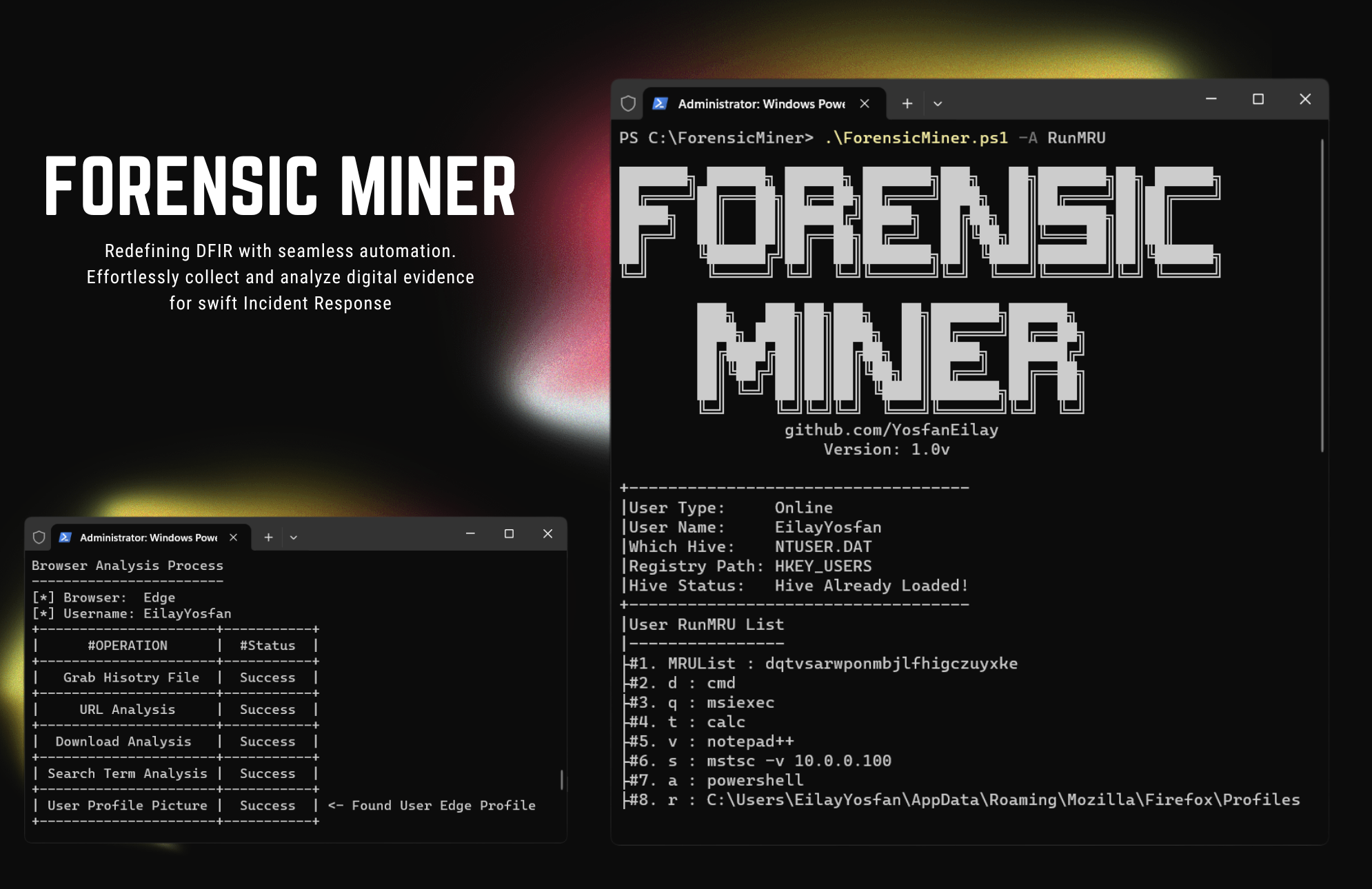
Task: Click the PowerShell tab icon in the Browser Analysis window
Action: [65, 537]
